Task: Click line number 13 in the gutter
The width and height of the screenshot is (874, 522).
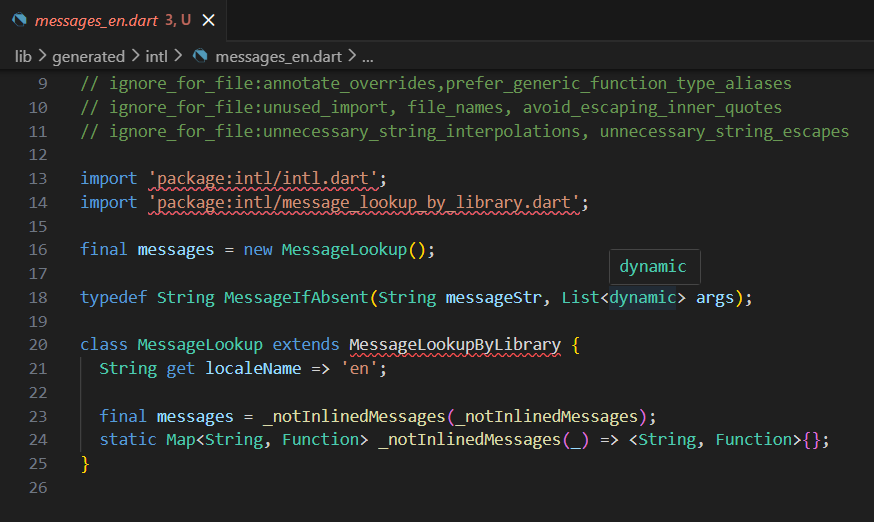Action: click(x=38, y=178)
